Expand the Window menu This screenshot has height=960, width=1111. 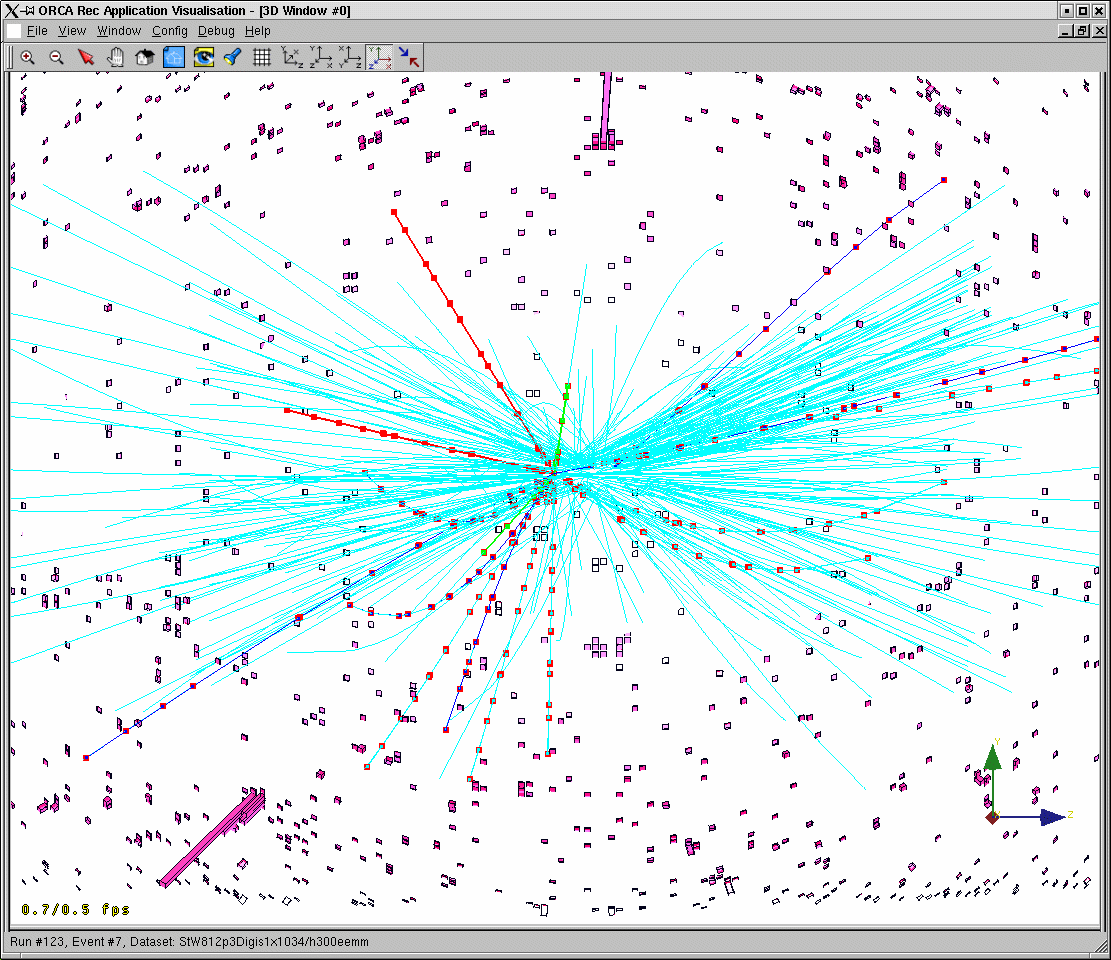[118, 31]
